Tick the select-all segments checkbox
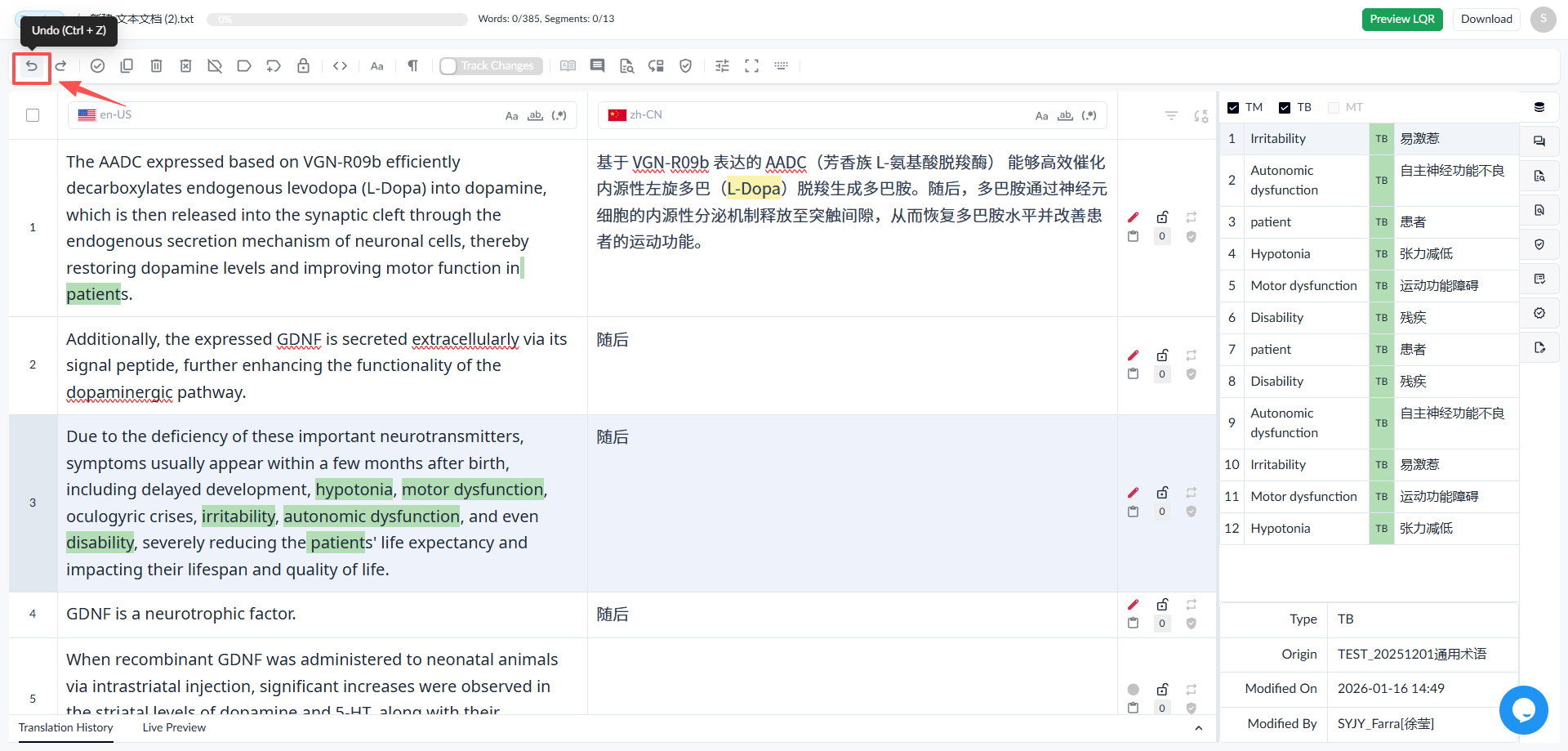The width and height of the screenshot is (1568, 751). [33, 115]
